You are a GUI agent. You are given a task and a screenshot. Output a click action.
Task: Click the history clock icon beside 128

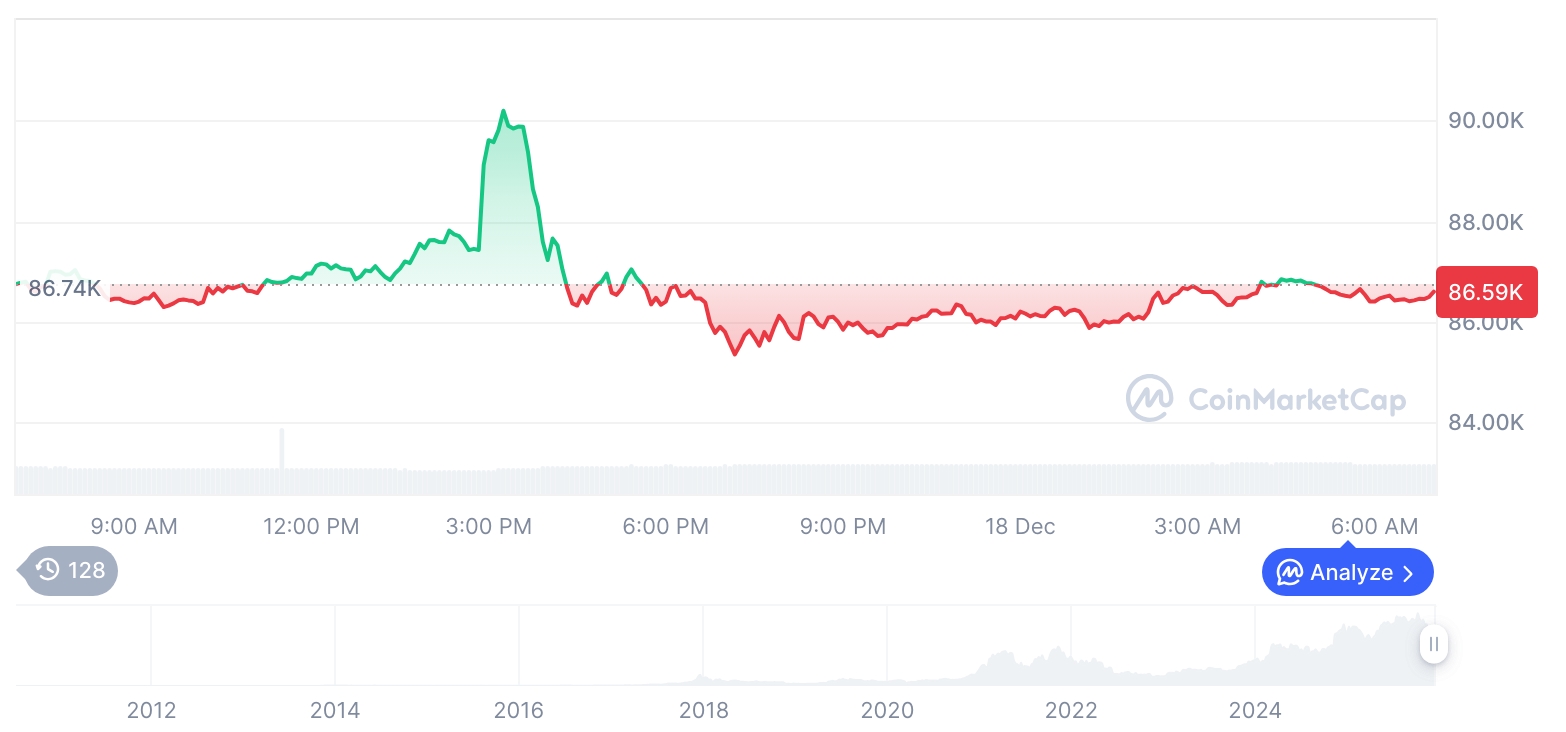48,571
